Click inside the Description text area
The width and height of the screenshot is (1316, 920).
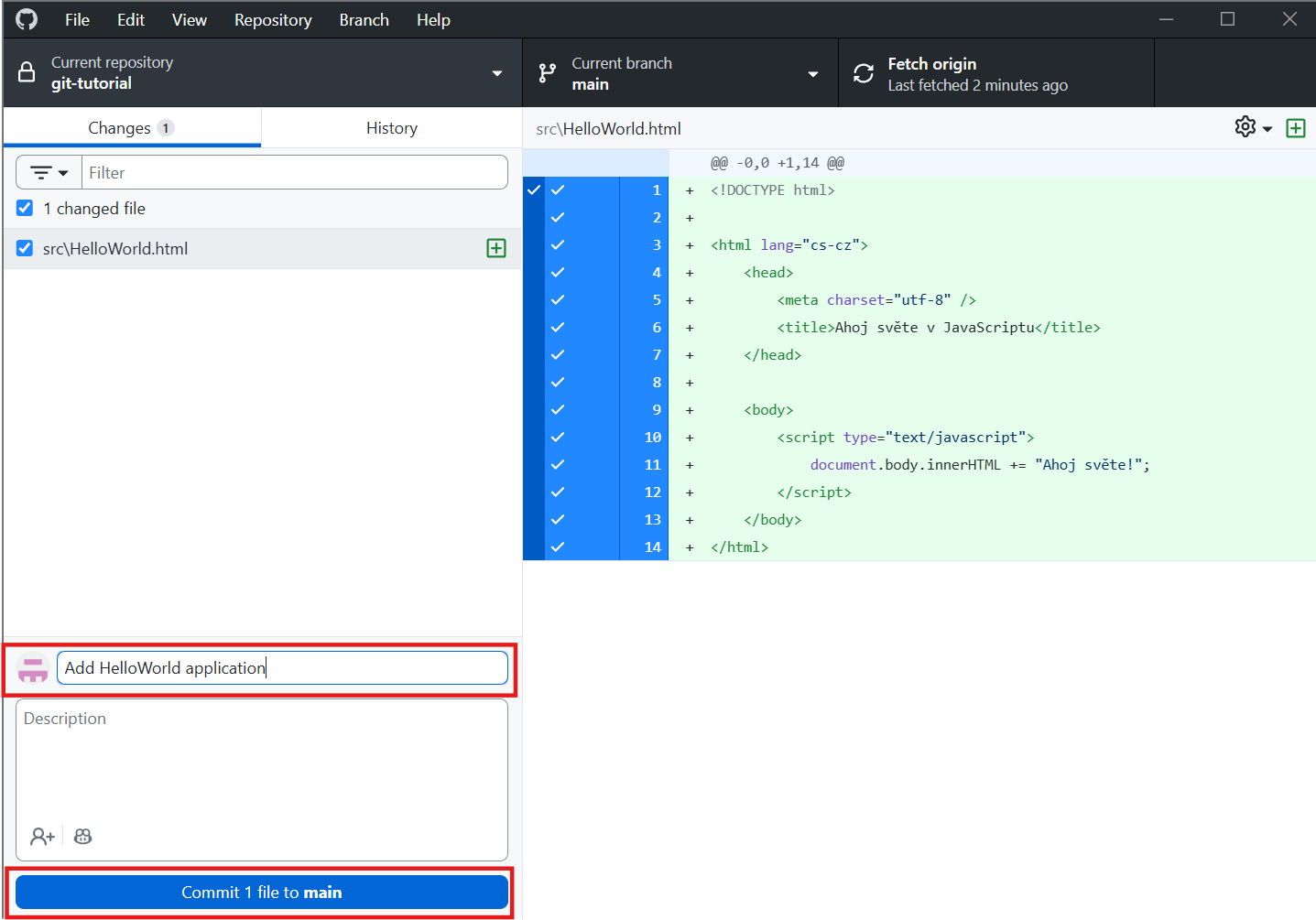(x=261, y=769)
